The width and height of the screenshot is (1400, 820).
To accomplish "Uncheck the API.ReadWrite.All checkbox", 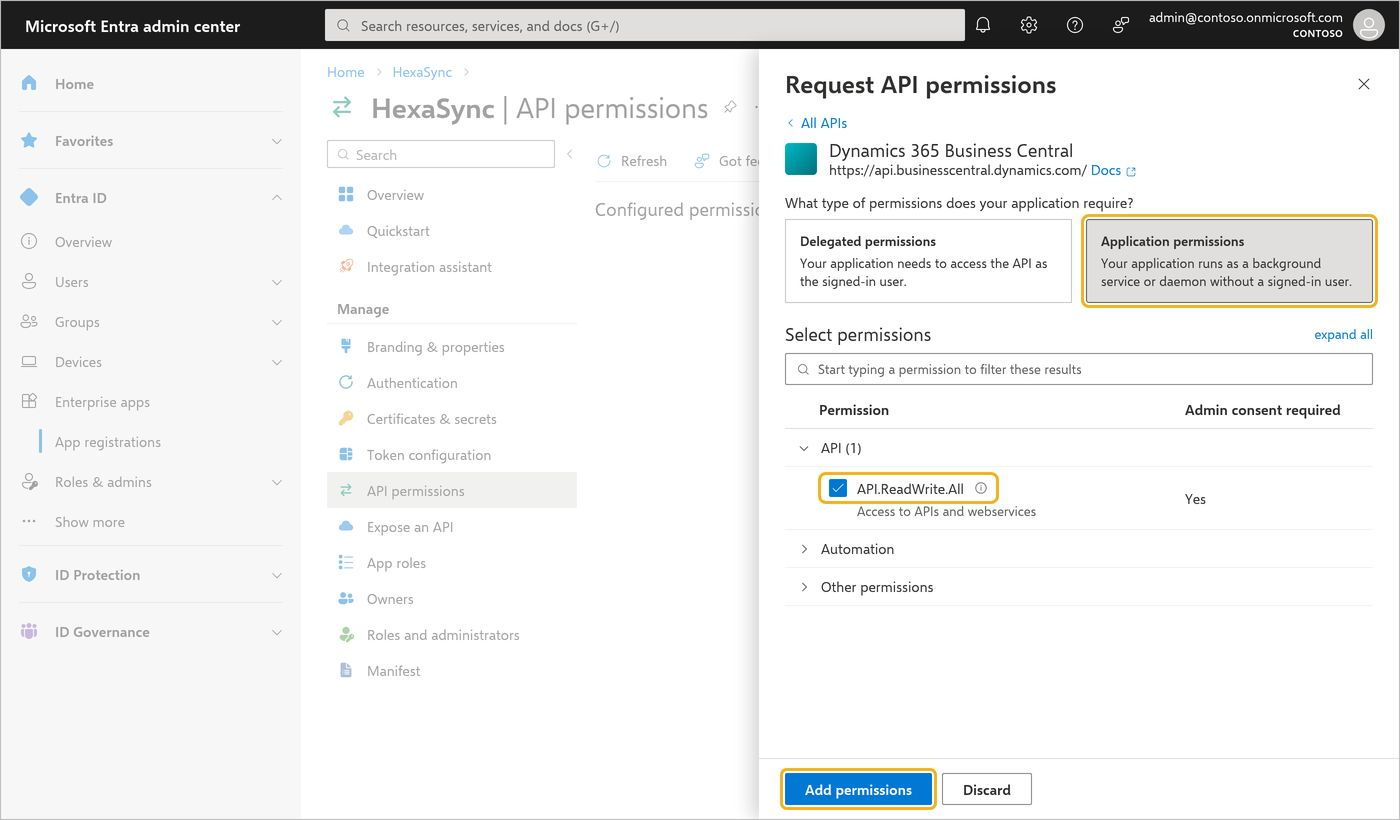I will 838,489.
